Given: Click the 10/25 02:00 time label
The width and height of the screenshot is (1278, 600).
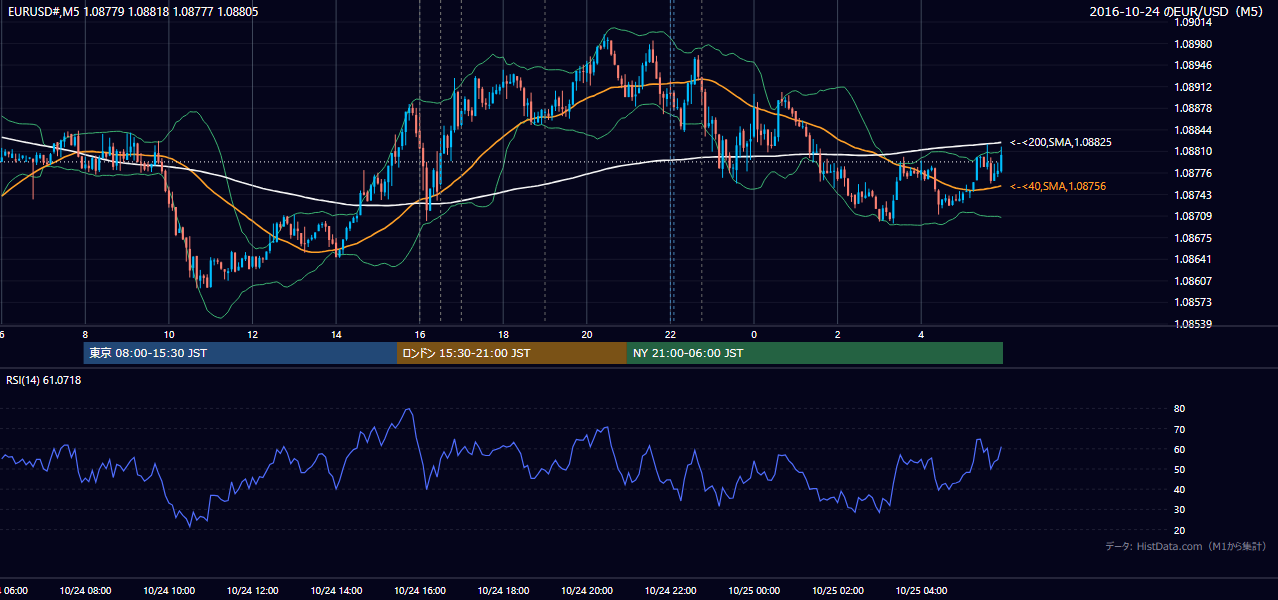Looking at the screenshot, I should 838,591.
